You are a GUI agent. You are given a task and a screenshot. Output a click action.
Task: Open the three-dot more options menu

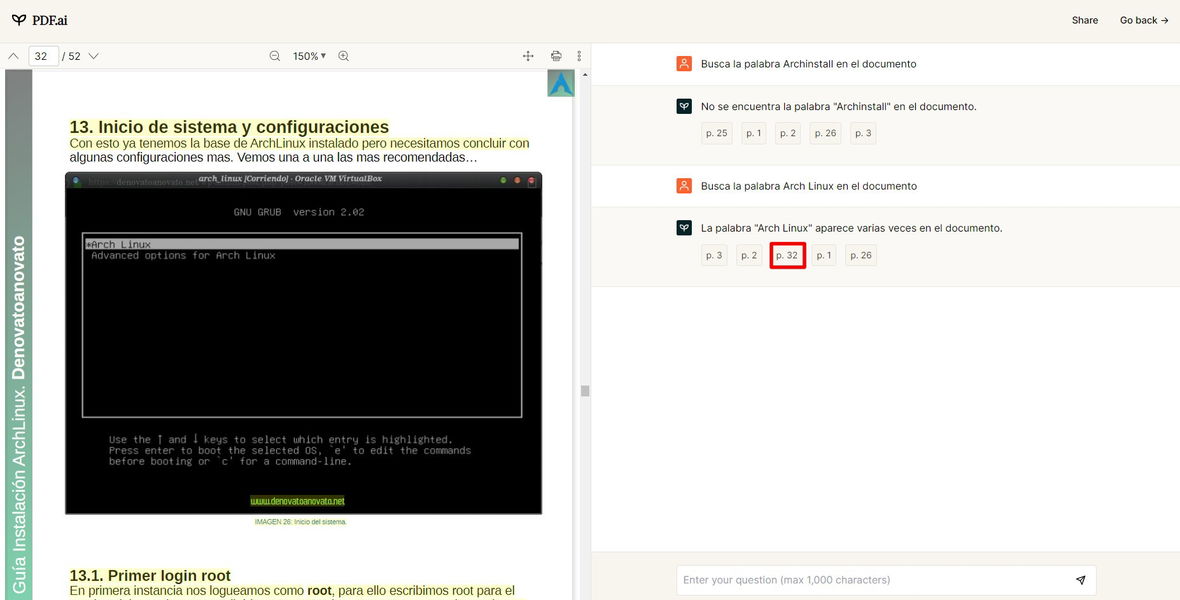click(579, 56)
